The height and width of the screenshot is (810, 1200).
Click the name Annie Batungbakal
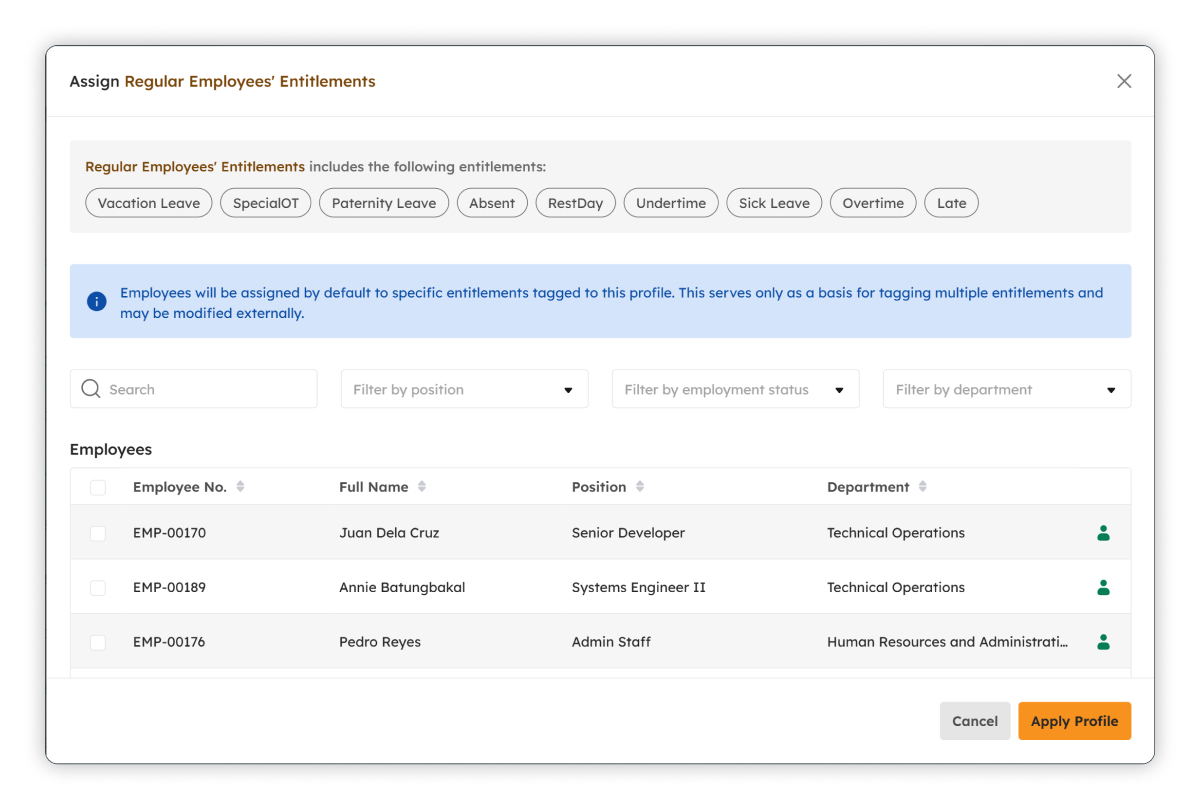(x=402, y=587)
